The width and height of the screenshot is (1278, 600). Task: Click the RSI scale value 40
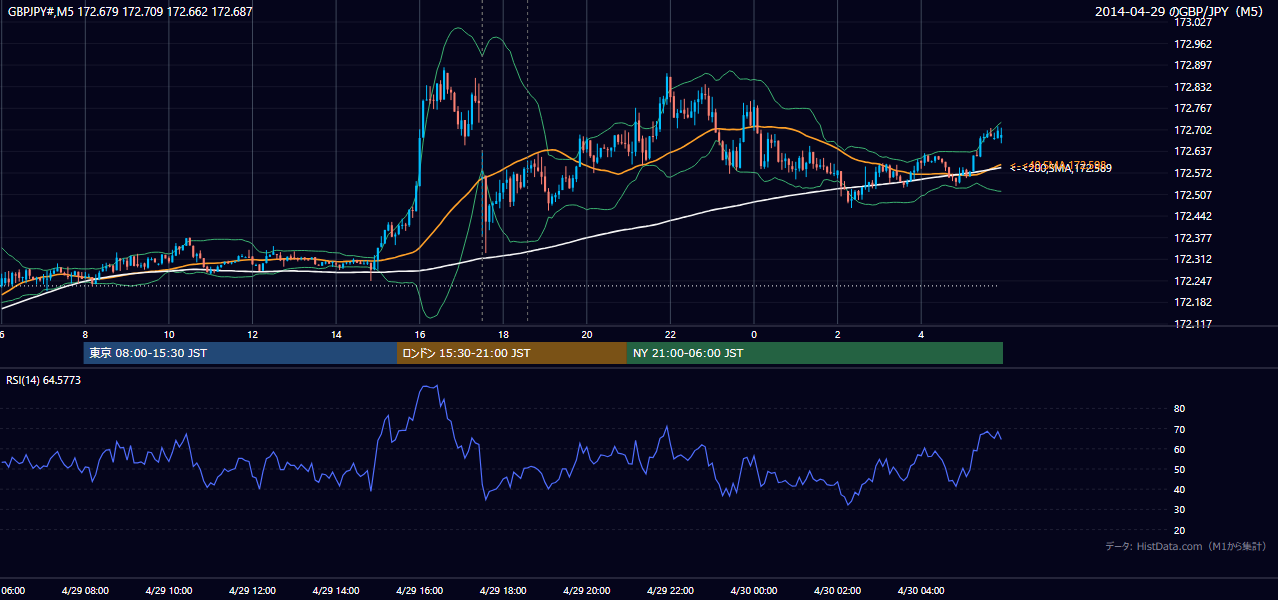1180,490
